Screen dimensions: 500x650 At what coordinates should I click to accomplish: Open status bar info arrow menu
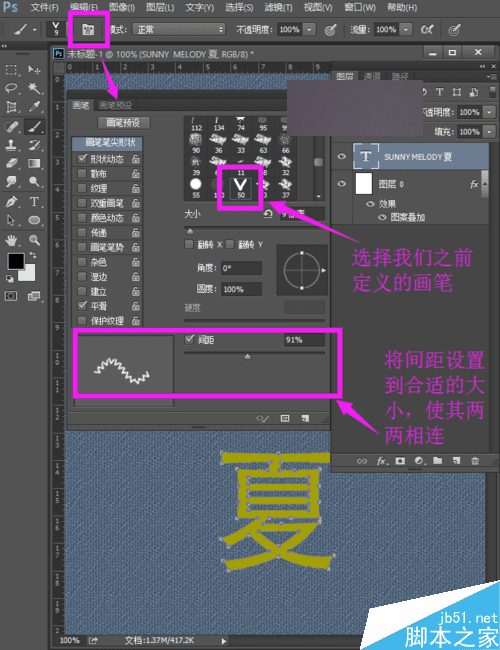coord(224,641)
